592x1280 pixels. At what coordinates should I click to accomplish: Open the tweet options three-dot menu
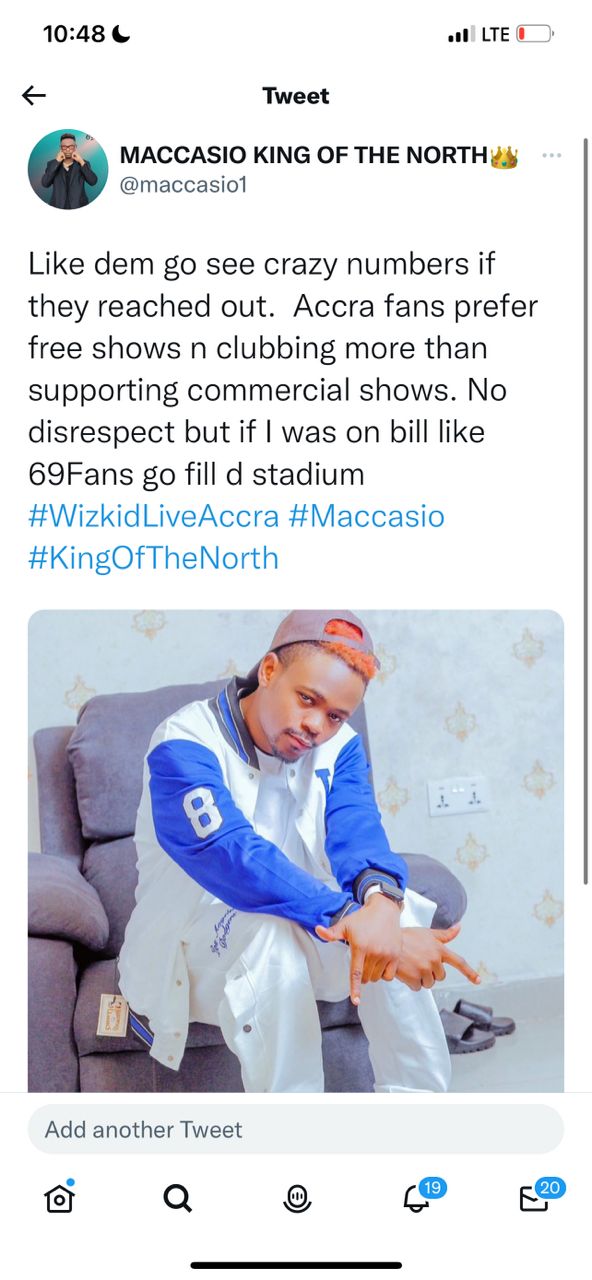coord(551,155)
